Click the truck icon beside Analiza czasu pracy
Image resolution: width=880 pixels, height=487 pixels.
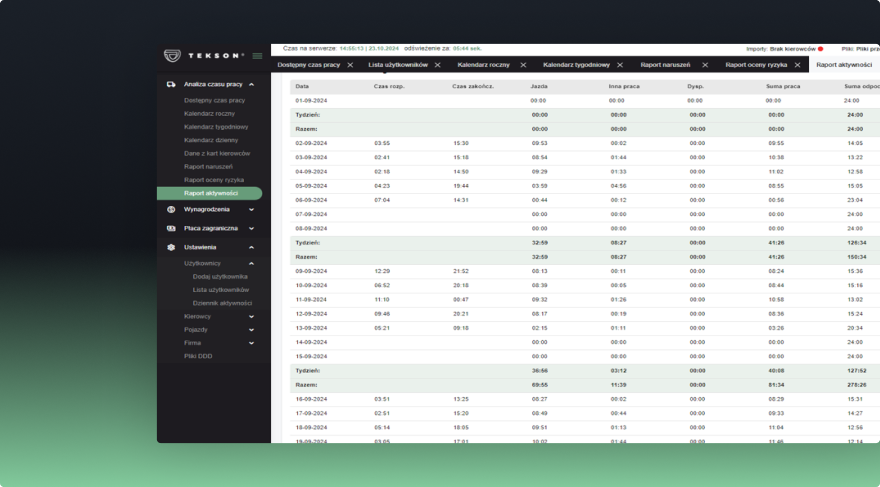pos(171,85)
